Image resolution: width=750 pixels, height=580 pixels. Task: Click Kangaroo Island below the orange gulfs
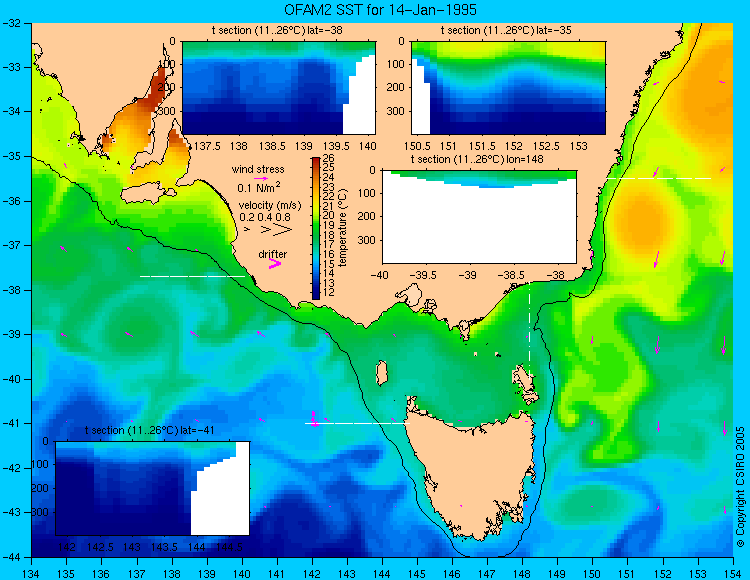pos(147,193)
